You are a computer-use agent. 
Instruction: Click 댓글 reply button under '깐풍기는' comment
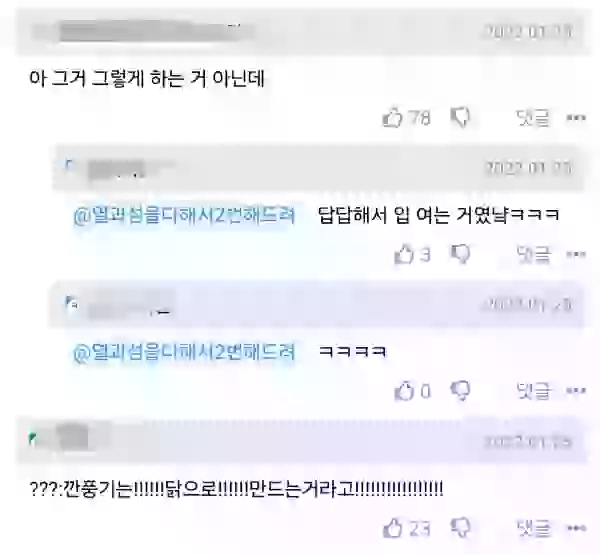[533, 528]
